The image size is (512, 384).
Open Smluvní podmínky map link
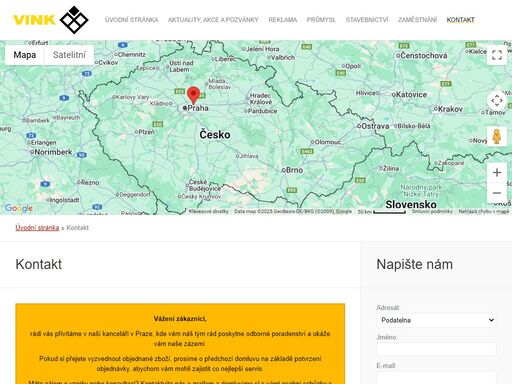432,211
